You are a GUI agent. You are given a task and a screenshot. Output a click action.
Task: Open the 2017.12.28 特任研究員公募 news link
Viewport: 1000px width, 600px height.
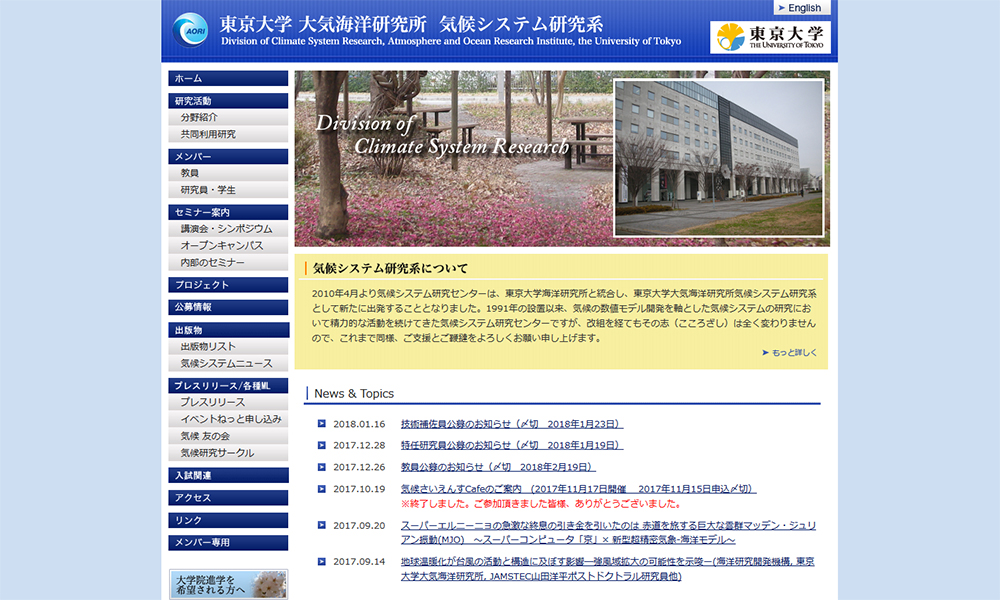(x=511, y=445)
